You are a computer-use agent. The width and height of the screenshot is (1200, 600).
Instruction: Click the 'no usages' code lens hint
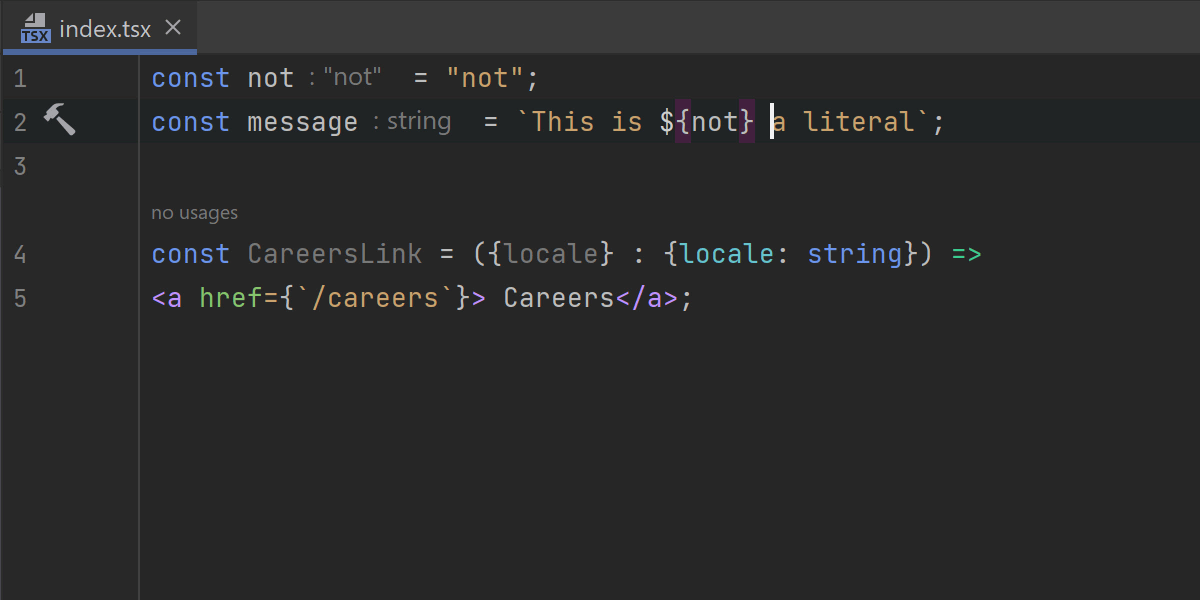(x=194, y=212)
